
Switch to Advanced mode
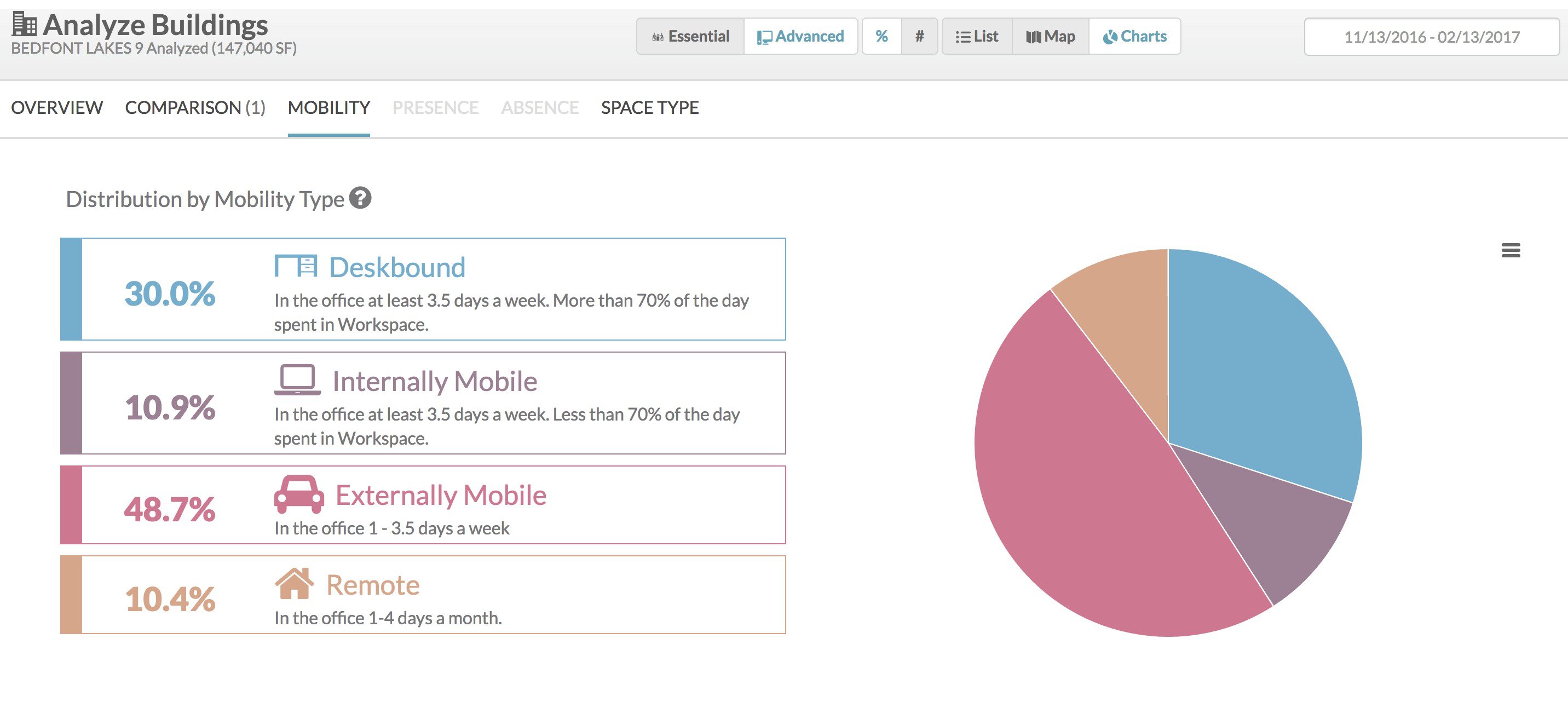[x=800, y=37]
